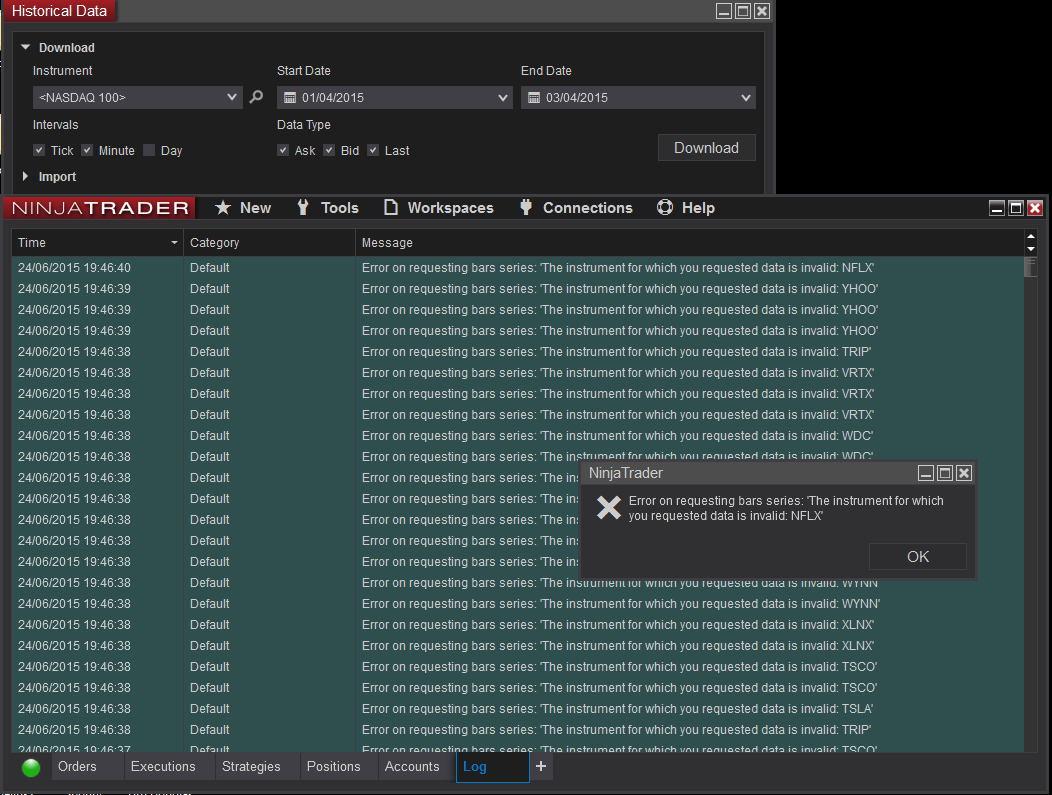Click the plug icon beside Connections

point(526,207)
